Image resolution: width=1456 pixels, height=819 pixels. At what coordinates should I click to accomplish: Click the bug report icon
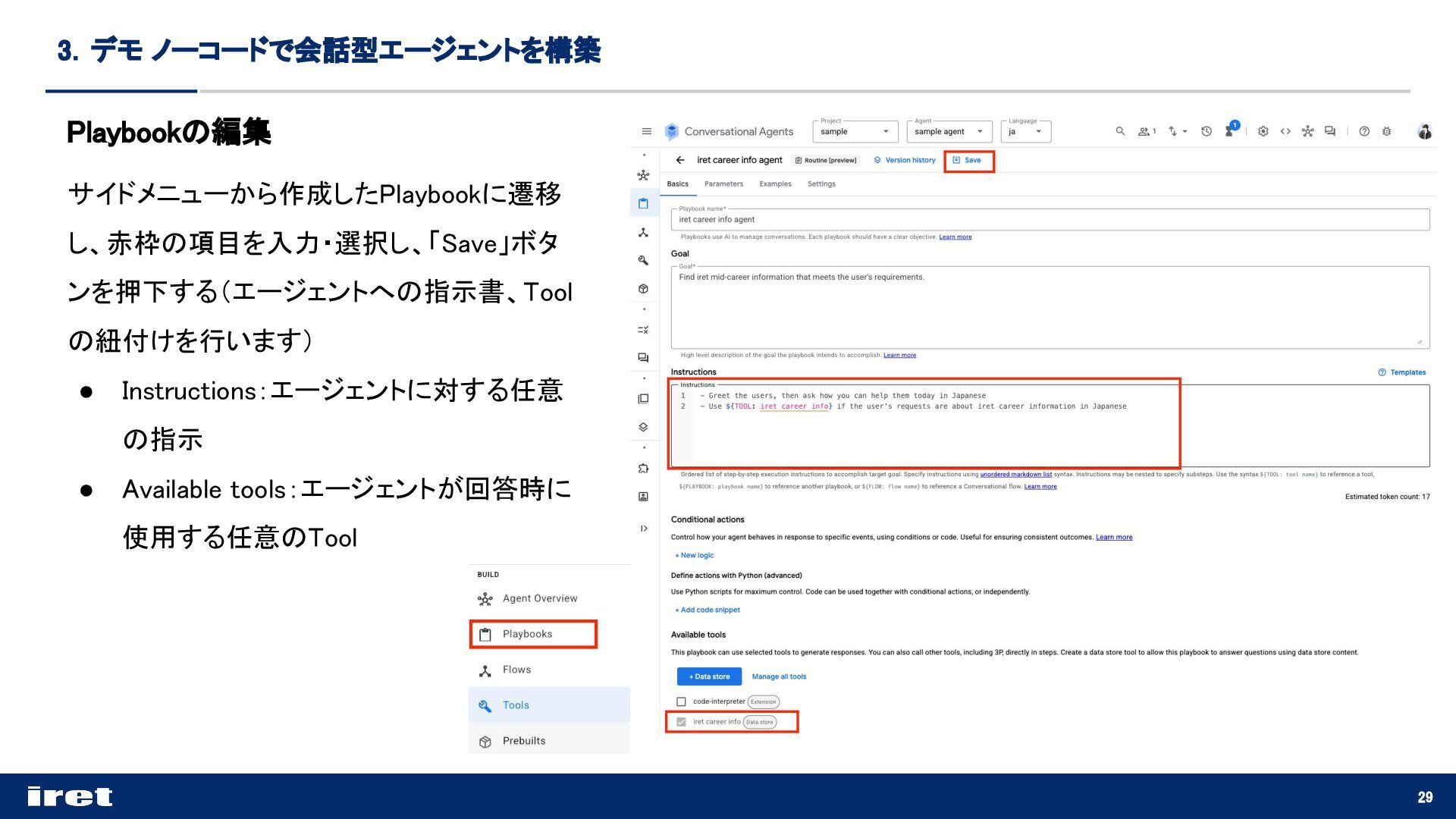[x=1386, y=131]
